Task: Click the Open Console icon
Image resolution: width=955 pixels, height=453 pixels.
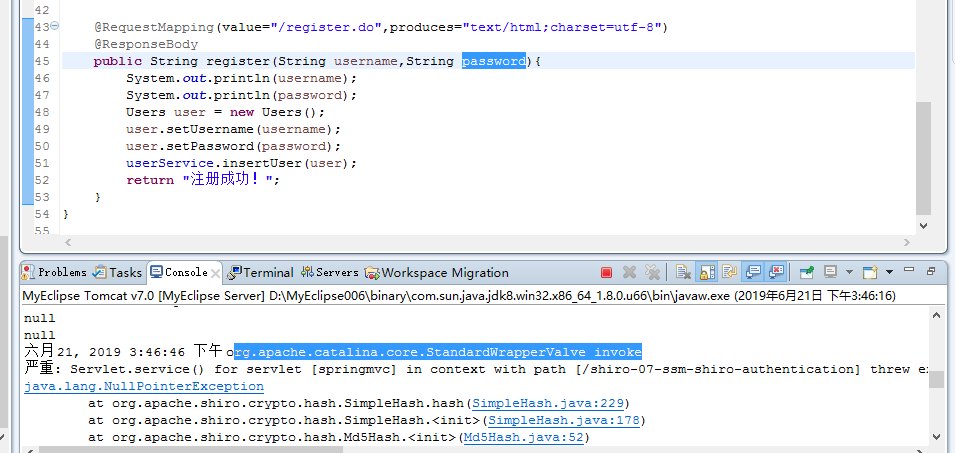Action: click(870, 272)
